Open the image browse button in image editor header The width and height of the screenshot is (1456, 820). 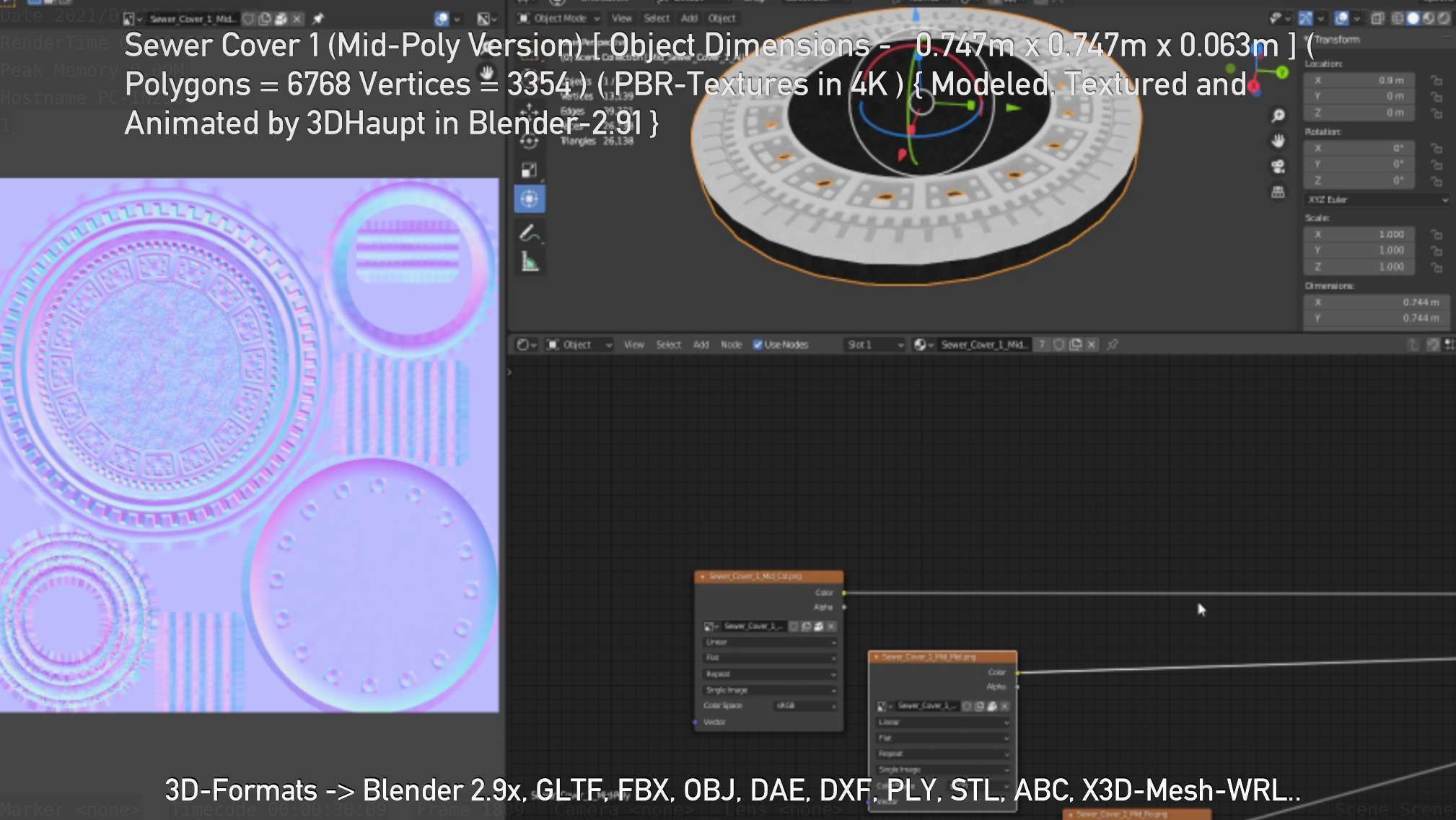point(132,19)
